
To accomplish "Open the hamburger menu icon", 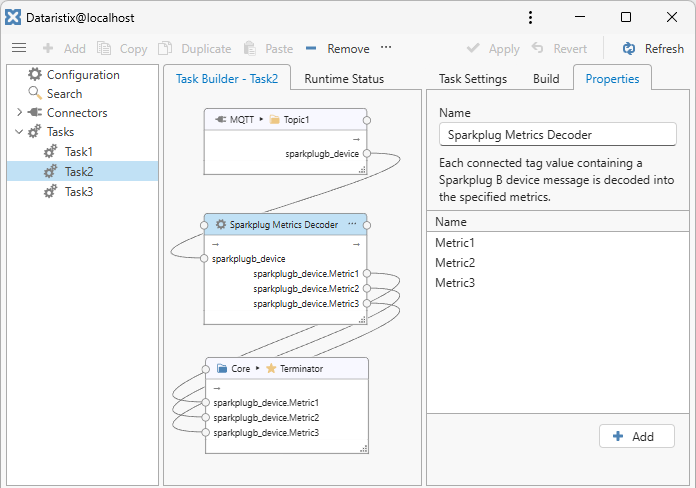I will click(18, 48).
